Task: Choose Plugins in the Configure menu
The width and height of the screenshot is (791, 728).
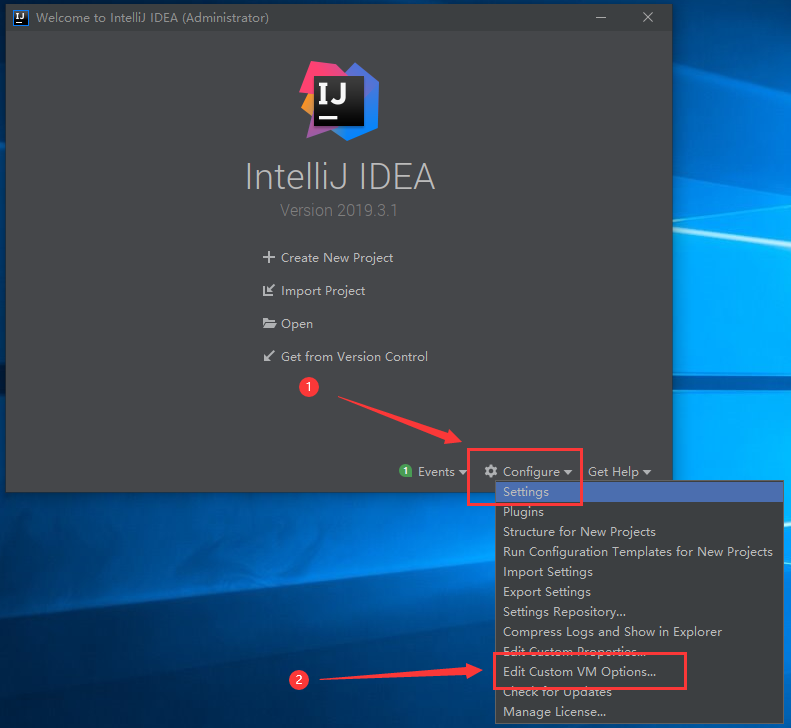Action: (523, 512)
